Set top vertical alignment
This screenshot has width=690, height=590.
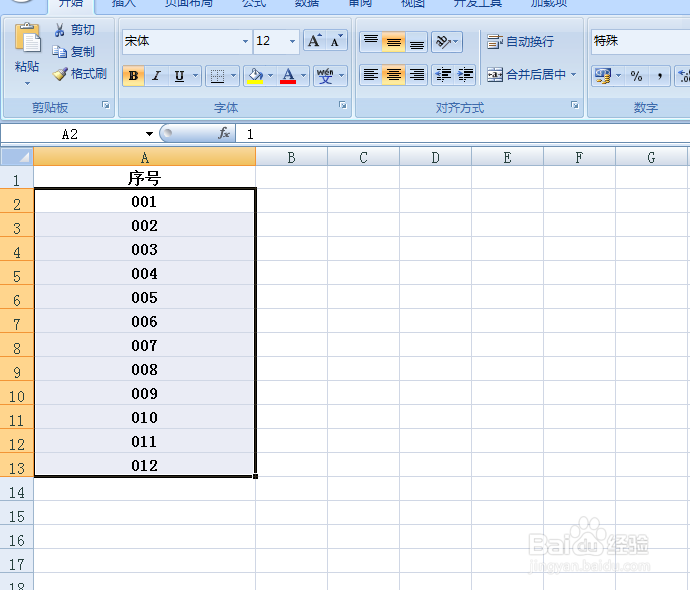pos(371,42)
